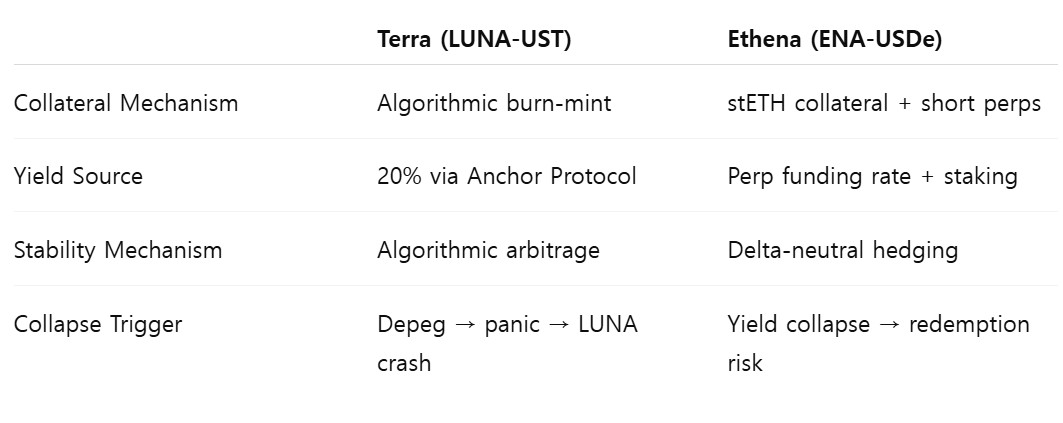Click the Yield collapse redemption risk cell
The image size is (1063, 423).
pyautogui.click(x=879, y=343)
